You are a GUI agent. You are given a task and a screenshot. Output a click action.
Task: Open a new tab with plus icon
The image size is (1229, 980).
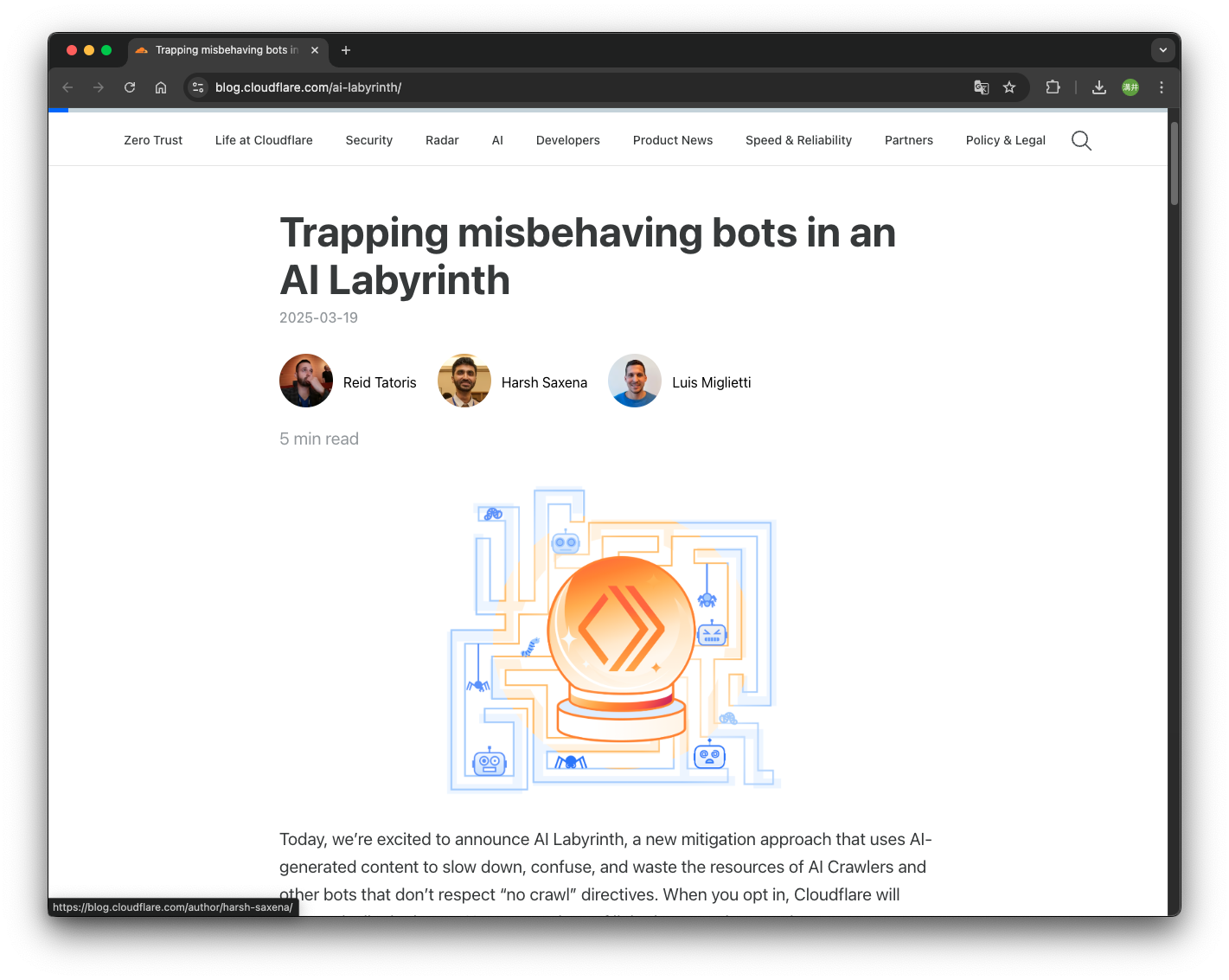tap(346, 50)
